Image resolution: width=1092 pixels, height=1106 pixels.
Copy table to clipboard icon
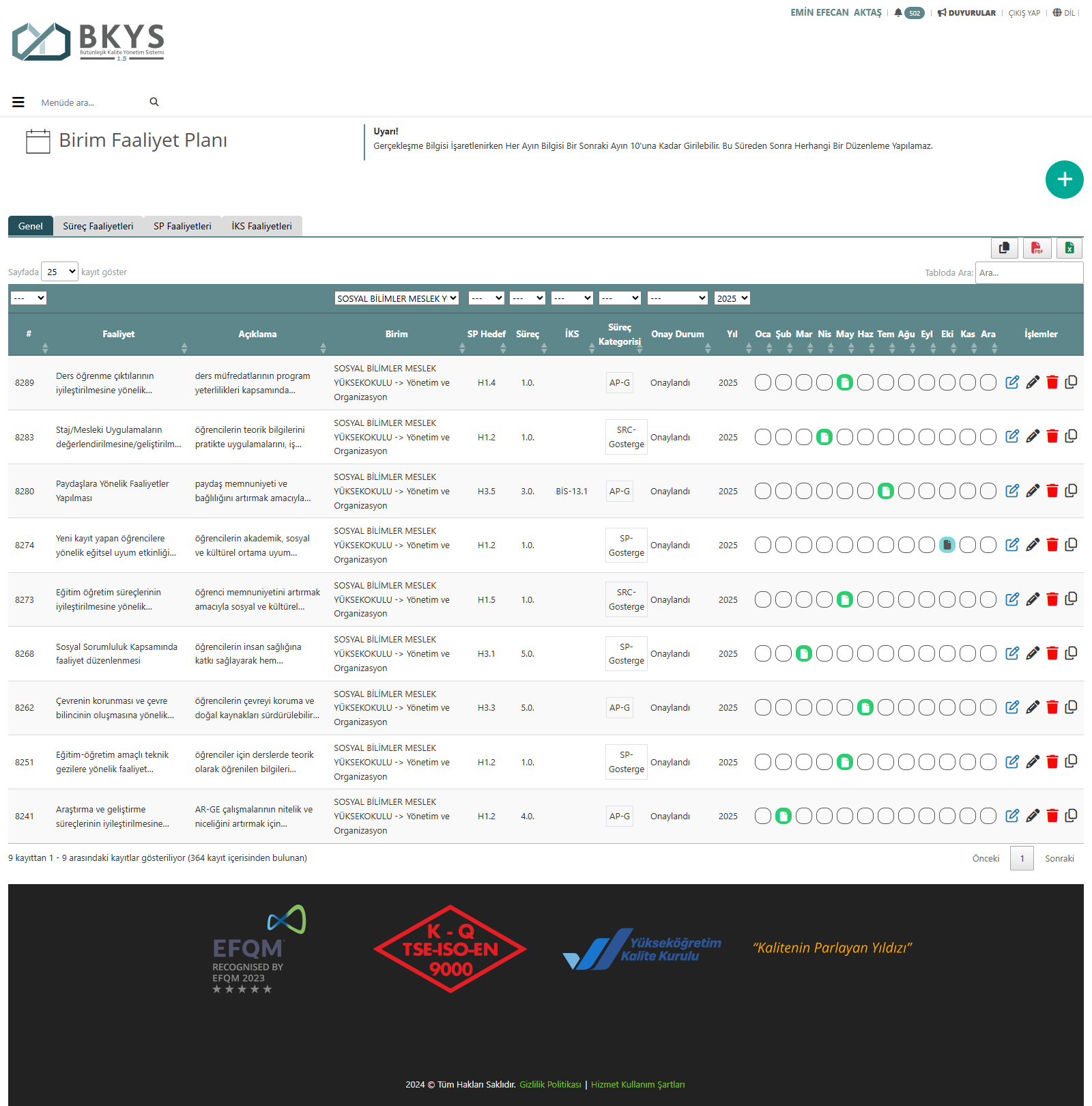1004,248
